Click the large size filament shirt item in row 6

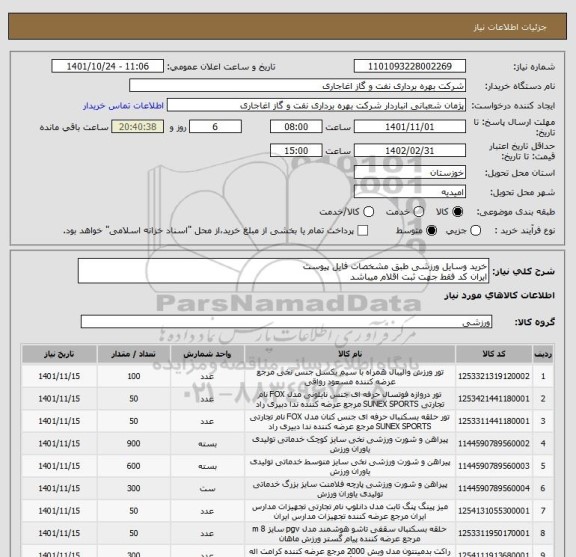(x=350, y=489)
